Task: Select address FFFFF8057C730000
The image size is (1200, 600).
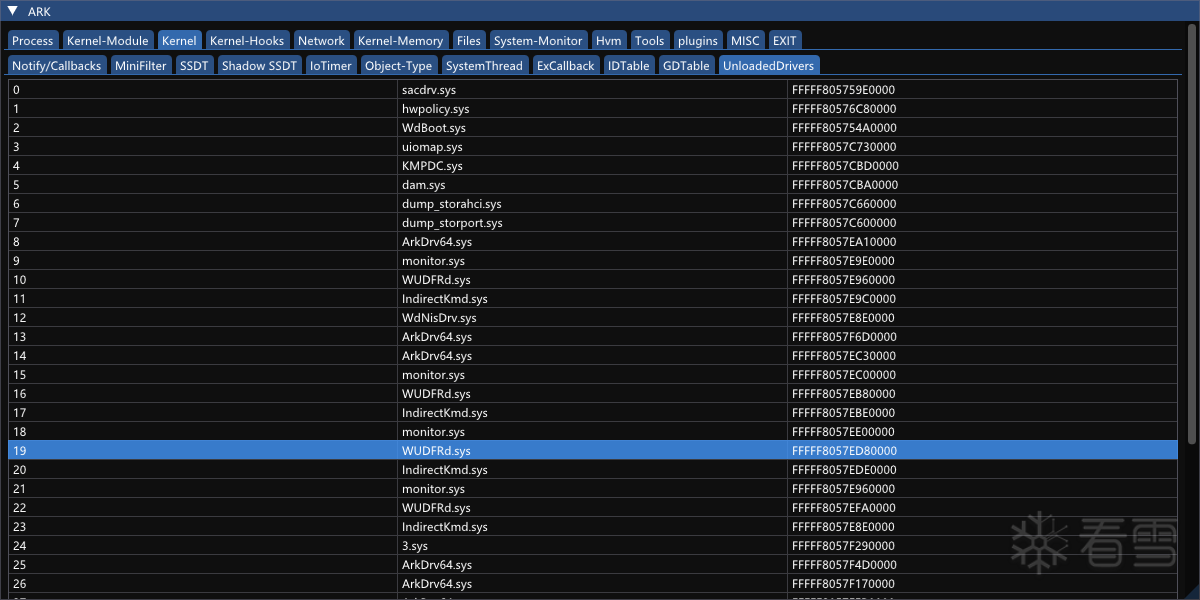Action: pos(844,147)
